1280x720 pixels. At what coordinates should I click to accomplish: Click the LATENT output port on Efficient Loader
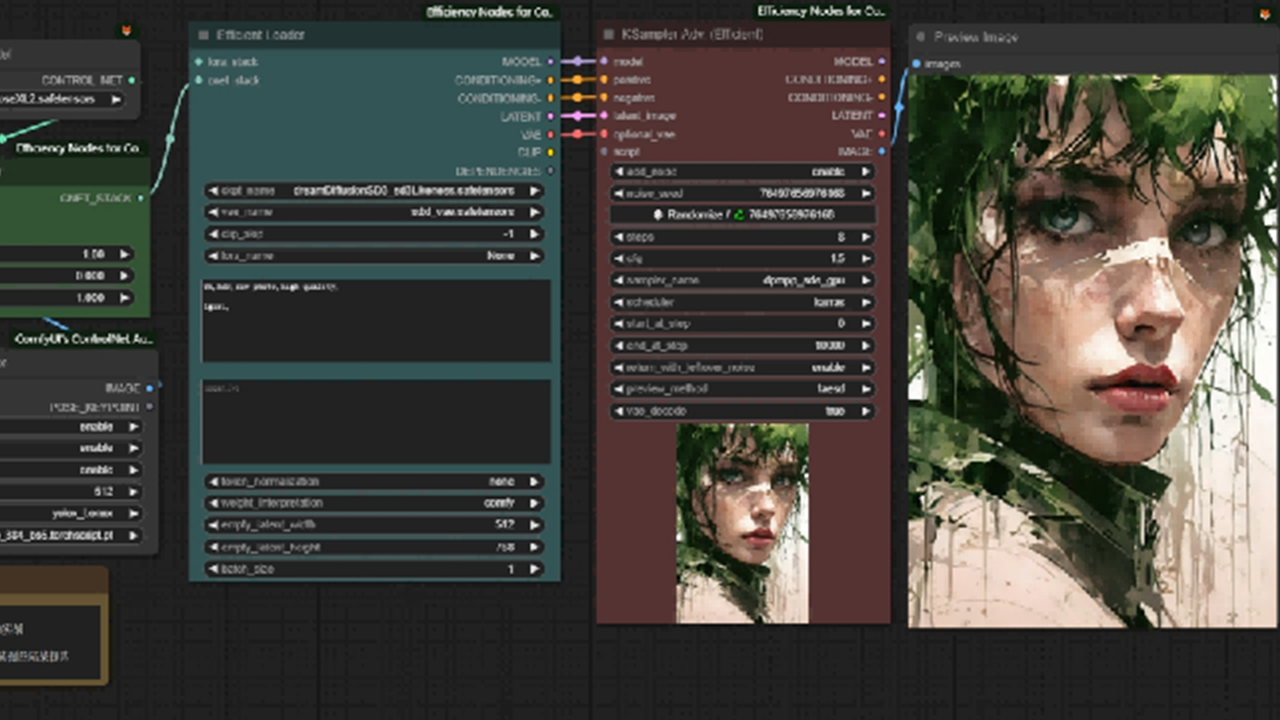(550, 116)
